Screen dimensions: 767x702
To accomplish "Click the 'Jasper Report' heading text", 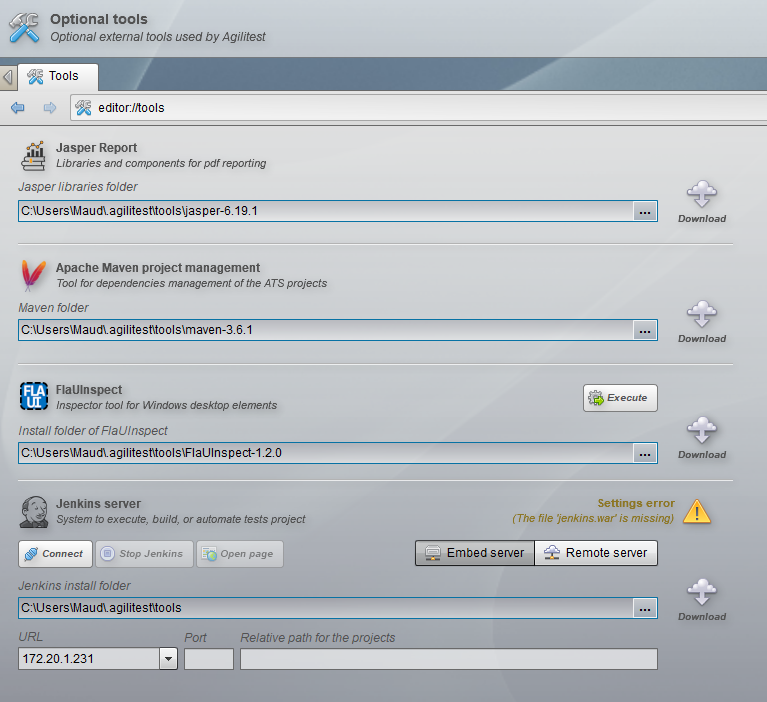I will point(96,148).
